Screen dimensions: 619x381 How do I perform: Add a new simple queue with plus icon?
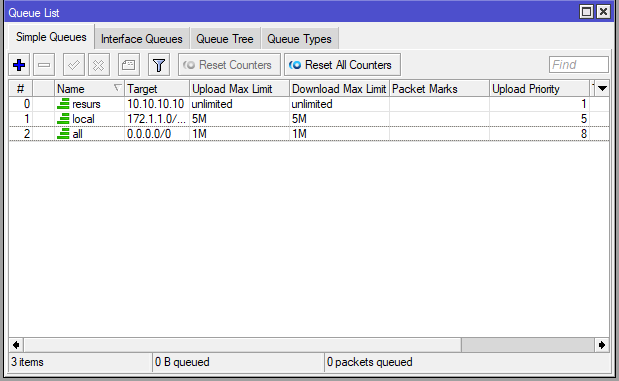(19, 65)
